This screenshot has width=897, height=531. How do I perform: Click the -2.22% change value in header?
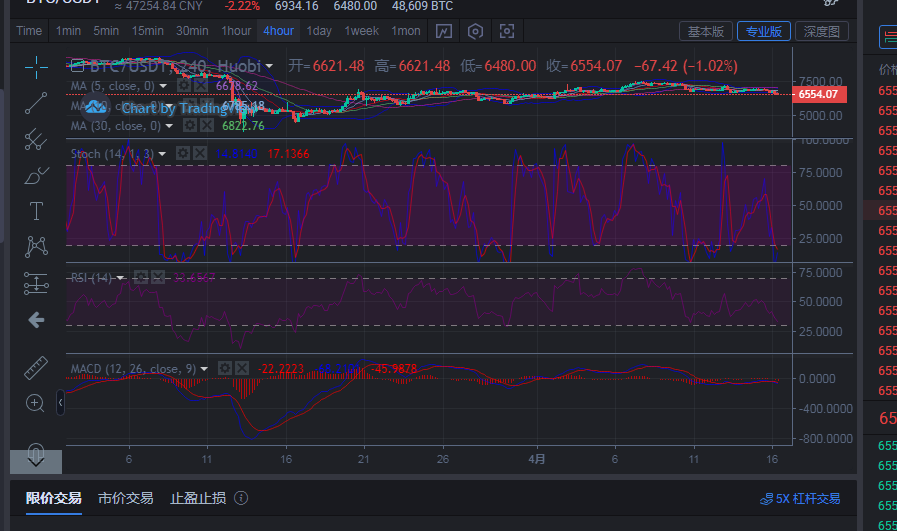(x=242, y=6)
